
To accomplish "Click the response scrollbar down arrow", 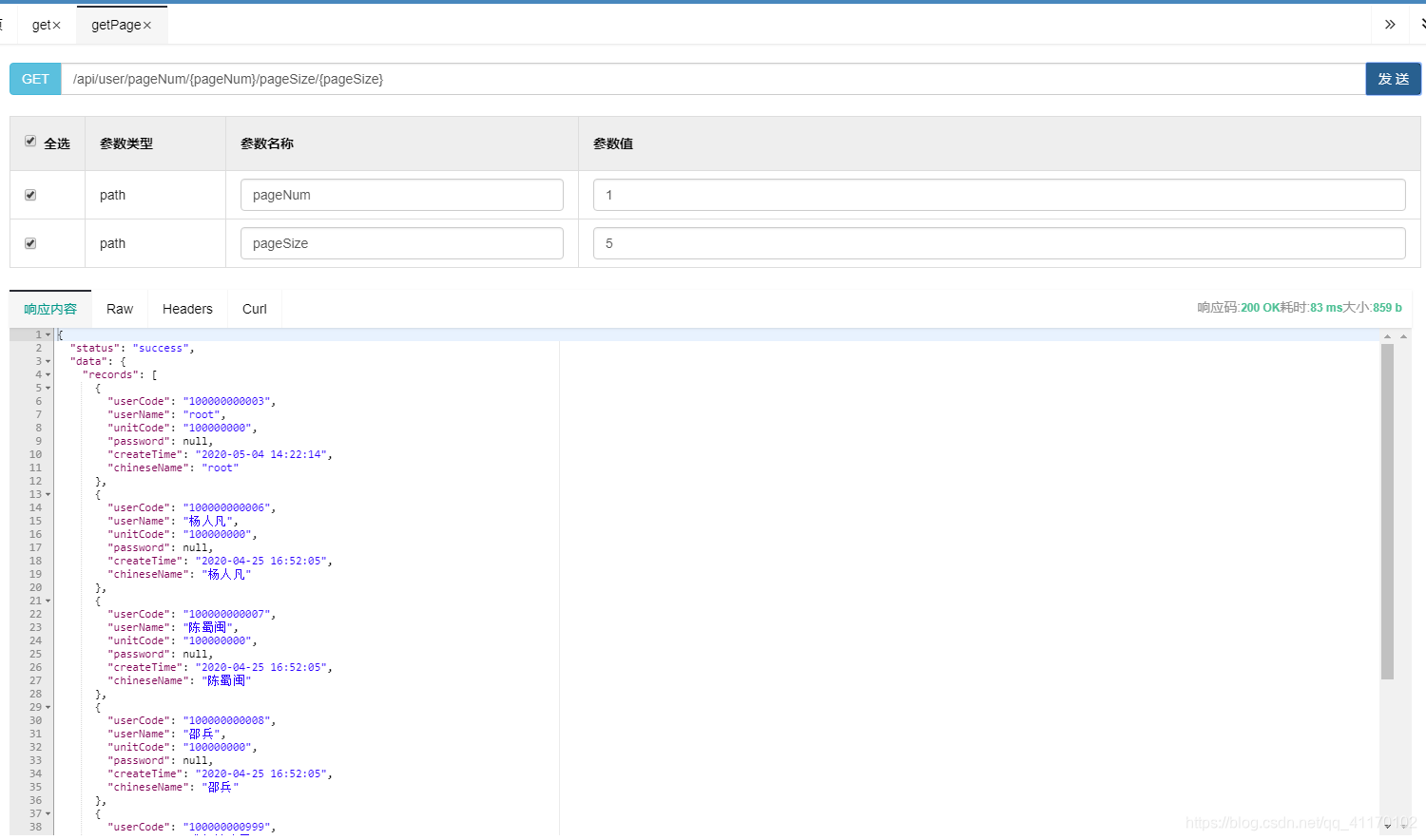I will pos(1387,827).
